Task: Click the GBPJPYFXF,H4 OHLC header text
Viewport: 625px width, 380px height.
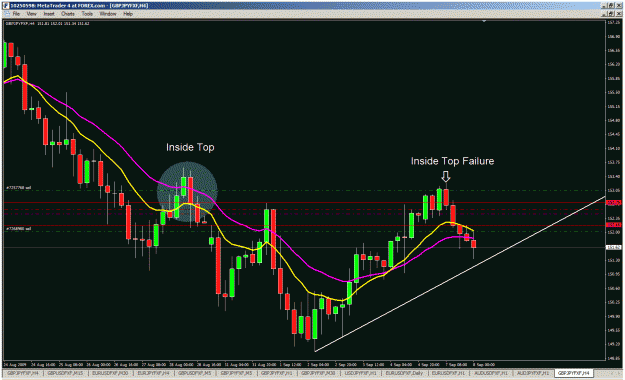Action: pos(47,24)
